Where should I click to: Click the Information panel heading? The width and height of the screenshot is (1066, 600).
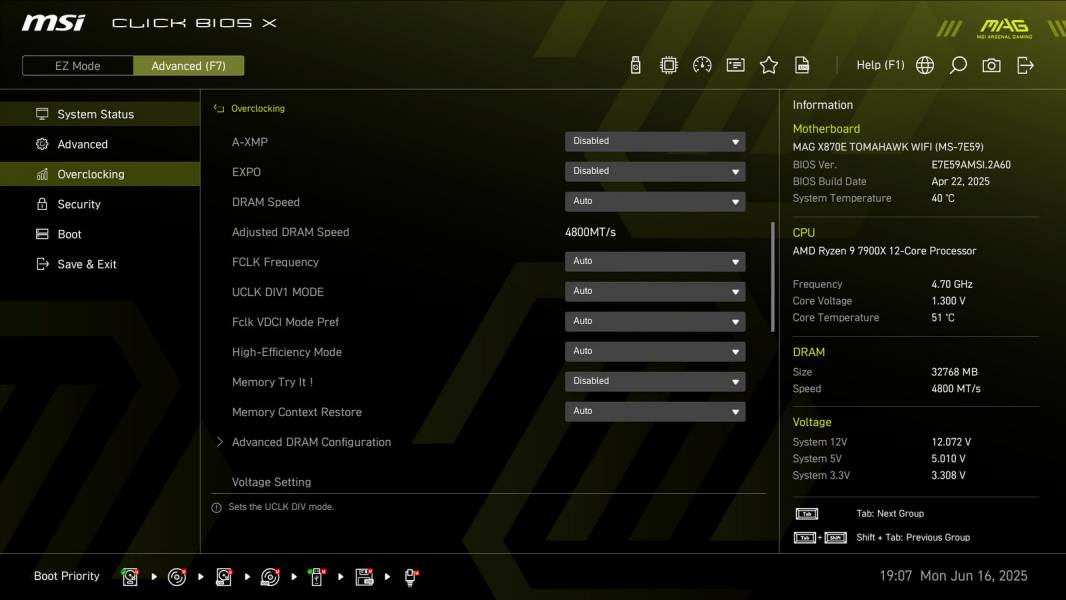[823, 105]
